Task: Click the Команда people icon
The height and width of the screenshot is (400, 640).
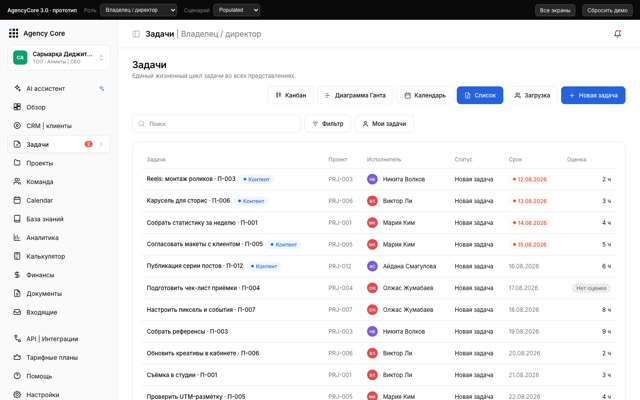Action: click(x=17, y=182)
